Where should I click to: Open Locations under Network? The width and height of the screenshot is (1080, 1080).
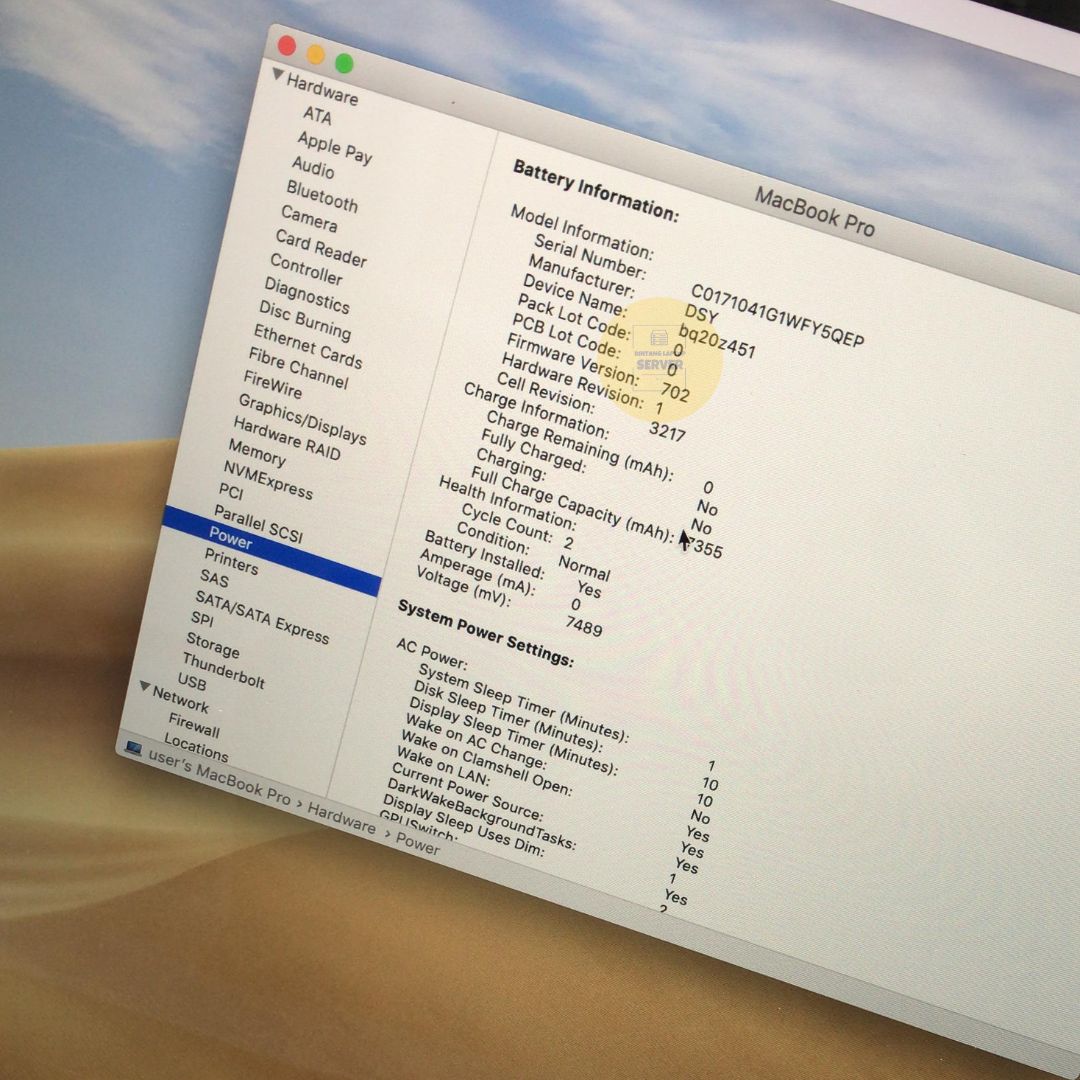[196, 747]
